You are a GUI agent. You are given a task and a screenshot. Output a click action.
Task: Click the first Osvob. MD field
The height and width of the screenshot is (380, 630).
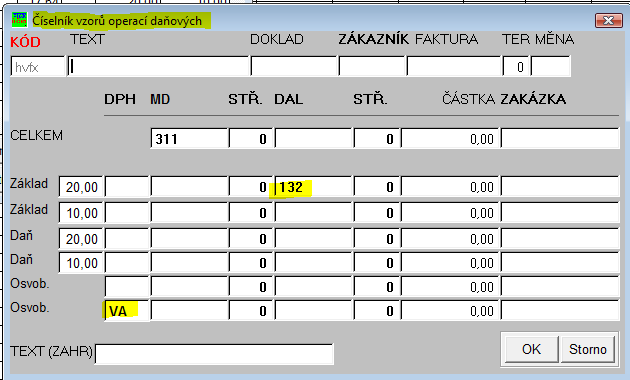tap(189, 286)
